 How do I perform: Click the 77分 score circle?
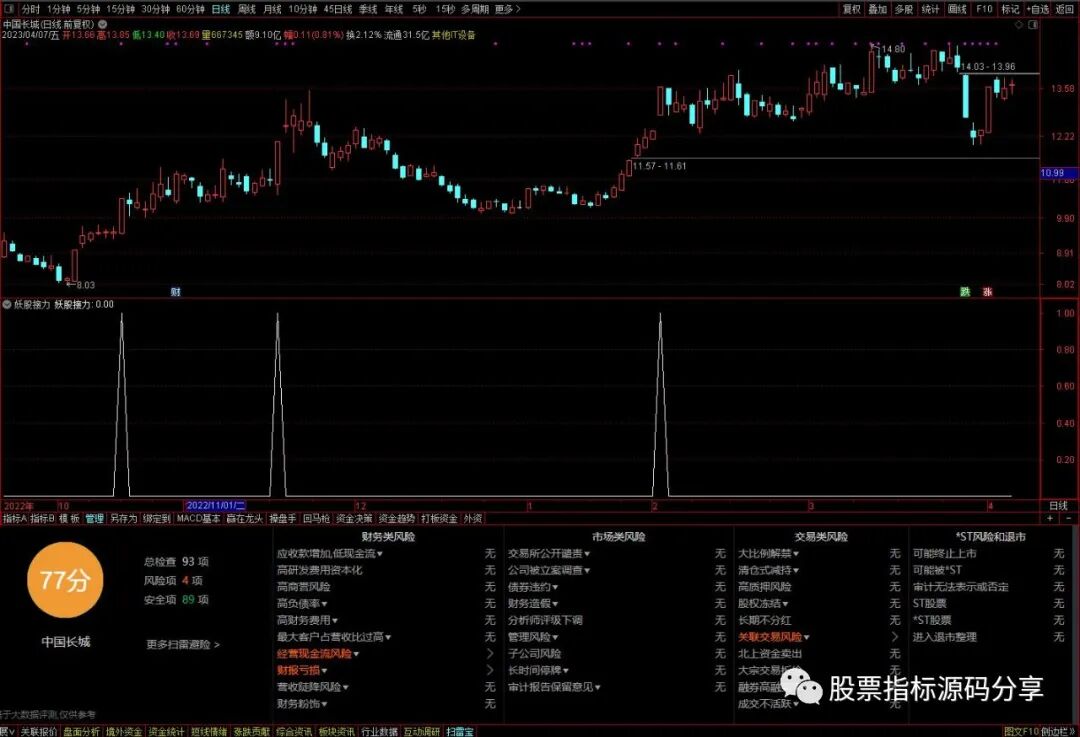65,580
